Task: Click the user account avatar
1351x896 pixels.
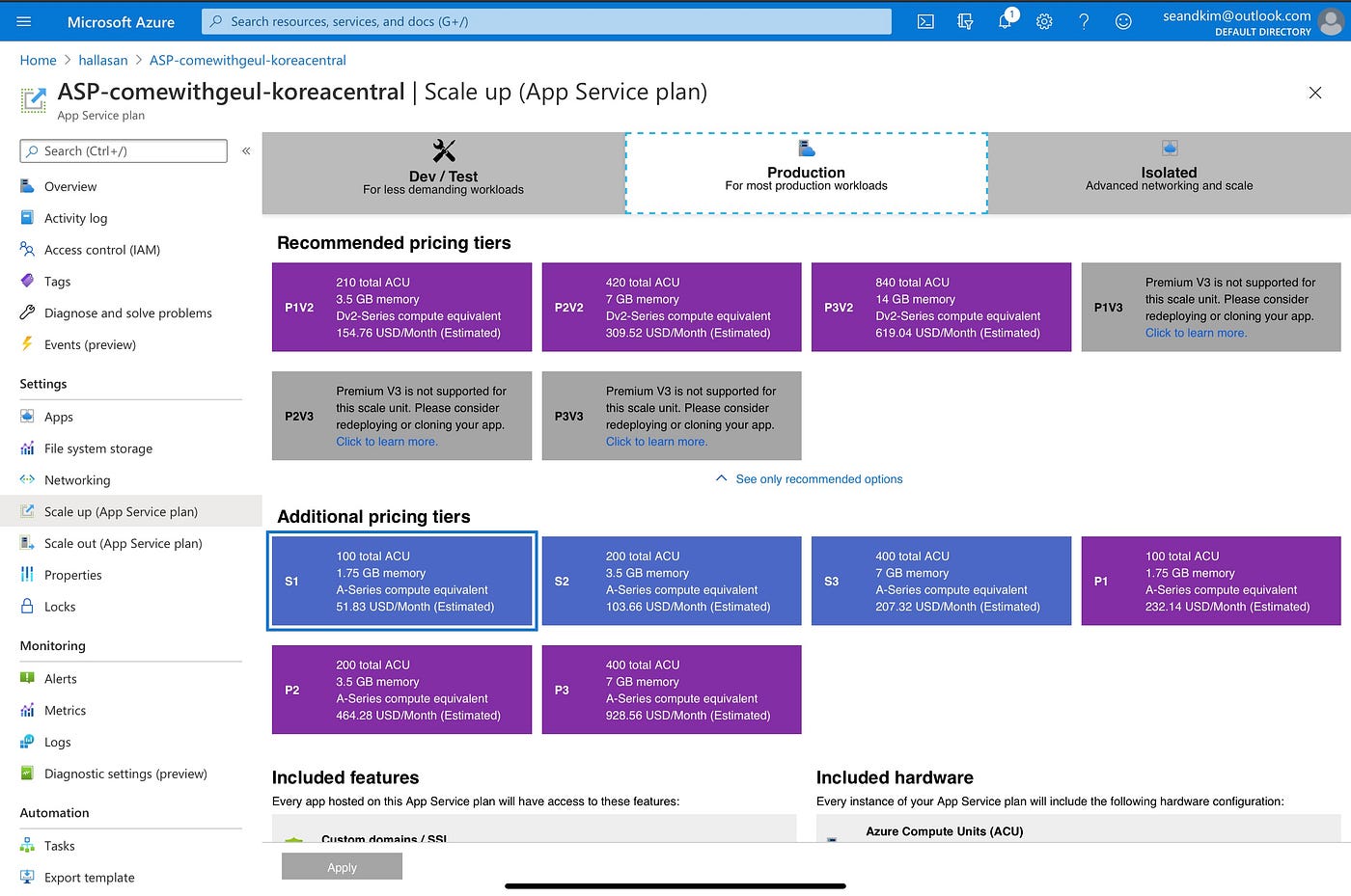Action: click(x=1331, y=22)
